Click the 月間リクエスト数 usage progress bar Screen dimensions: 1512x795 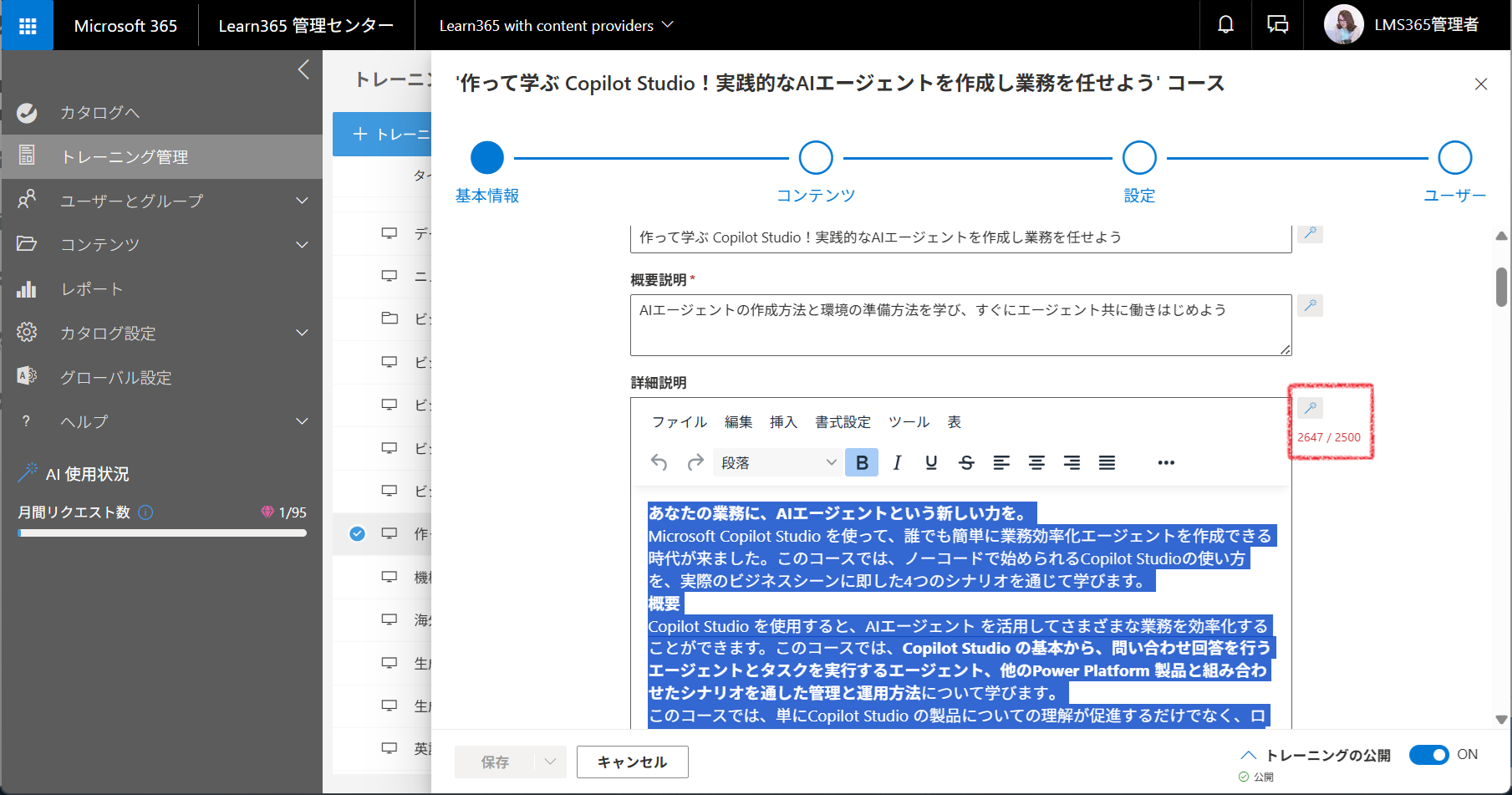[x=162, y=533]
